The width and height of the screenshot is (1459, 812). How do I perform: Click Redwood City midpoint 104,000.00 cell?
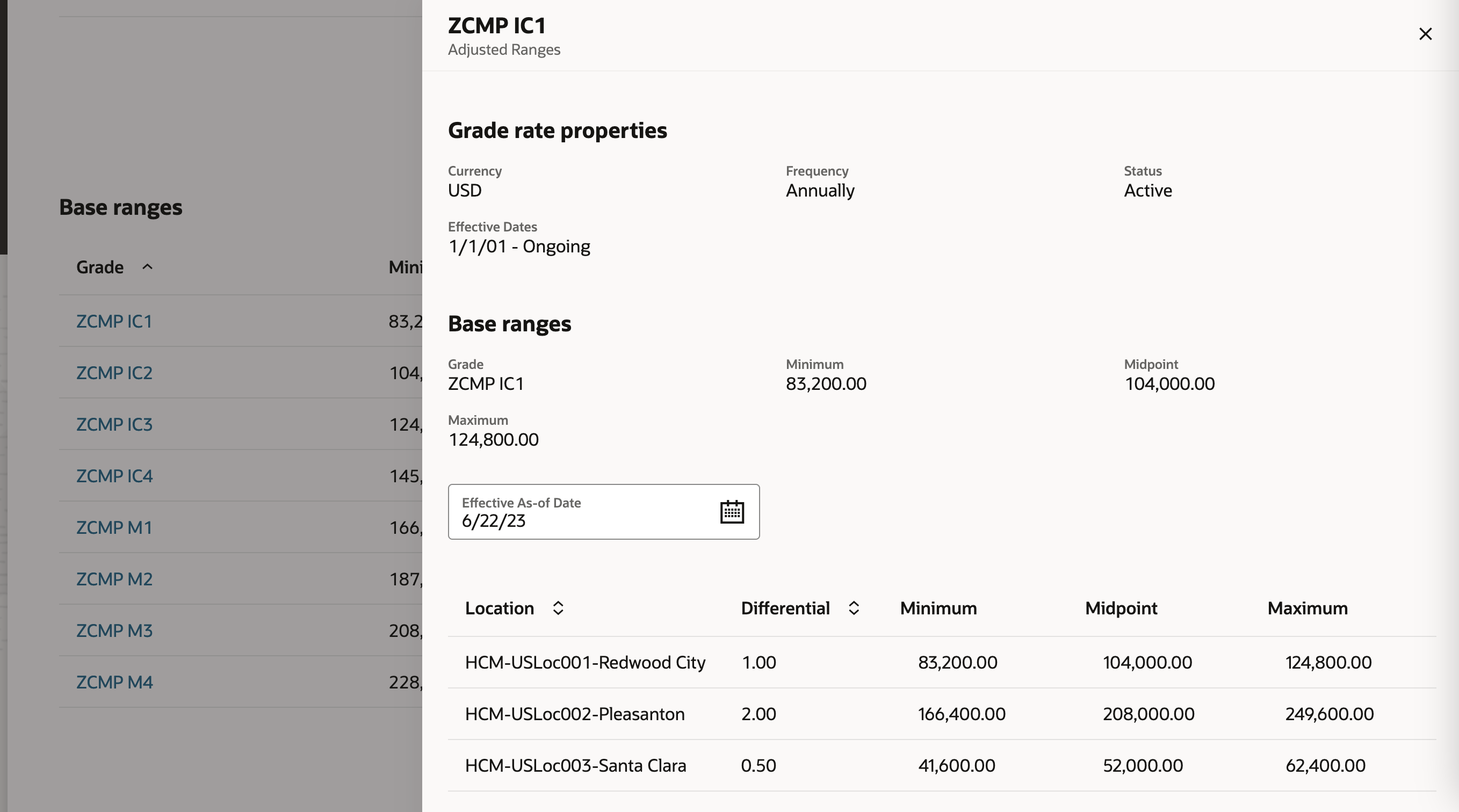[1147, 663]
